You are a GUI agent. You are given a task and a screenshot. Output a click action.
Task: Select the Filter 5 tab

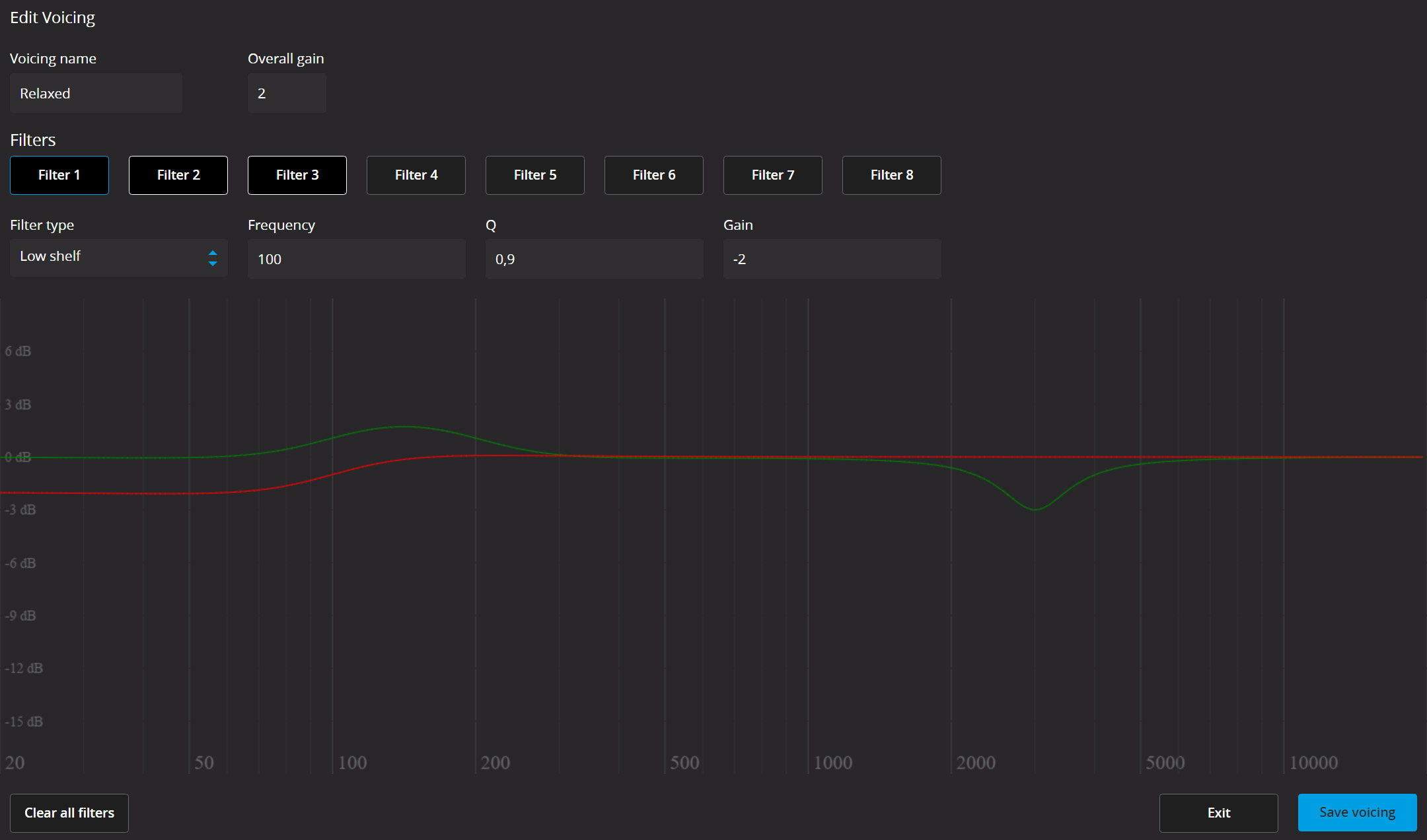534,175
